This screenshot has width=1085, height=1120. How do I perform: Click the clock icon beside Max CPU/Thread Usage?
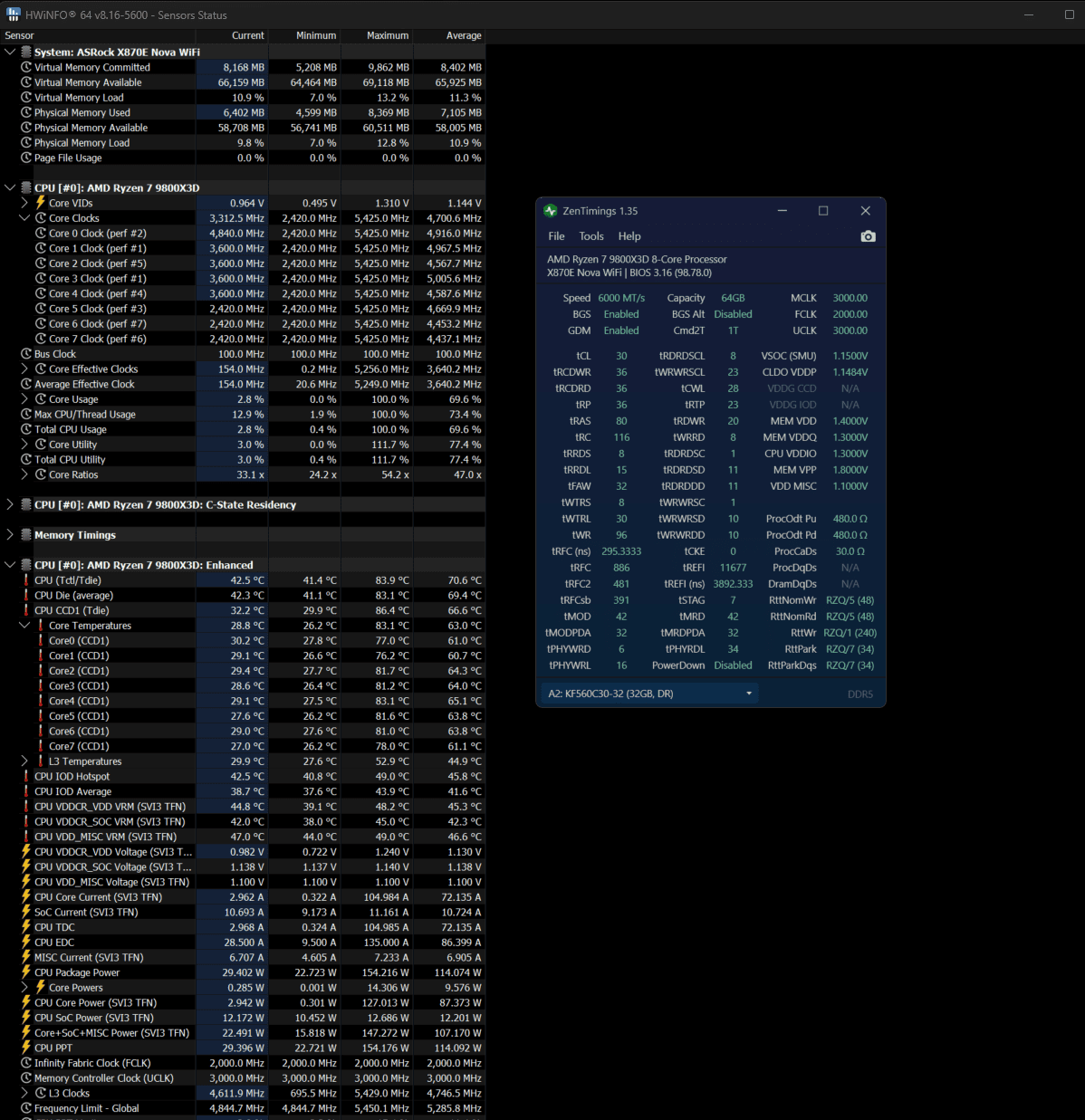(x=26, y=415)
